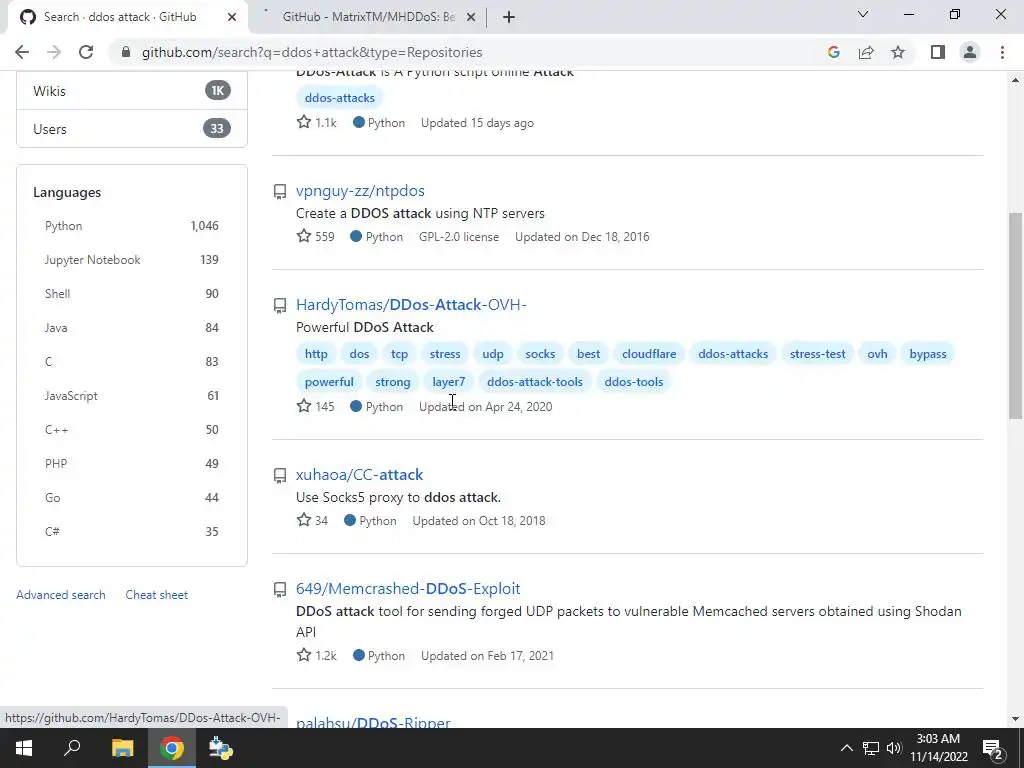Filter results by Shell language
Image resolution: width=1024 pixels, height=768 pixels.
coord(132,294)
